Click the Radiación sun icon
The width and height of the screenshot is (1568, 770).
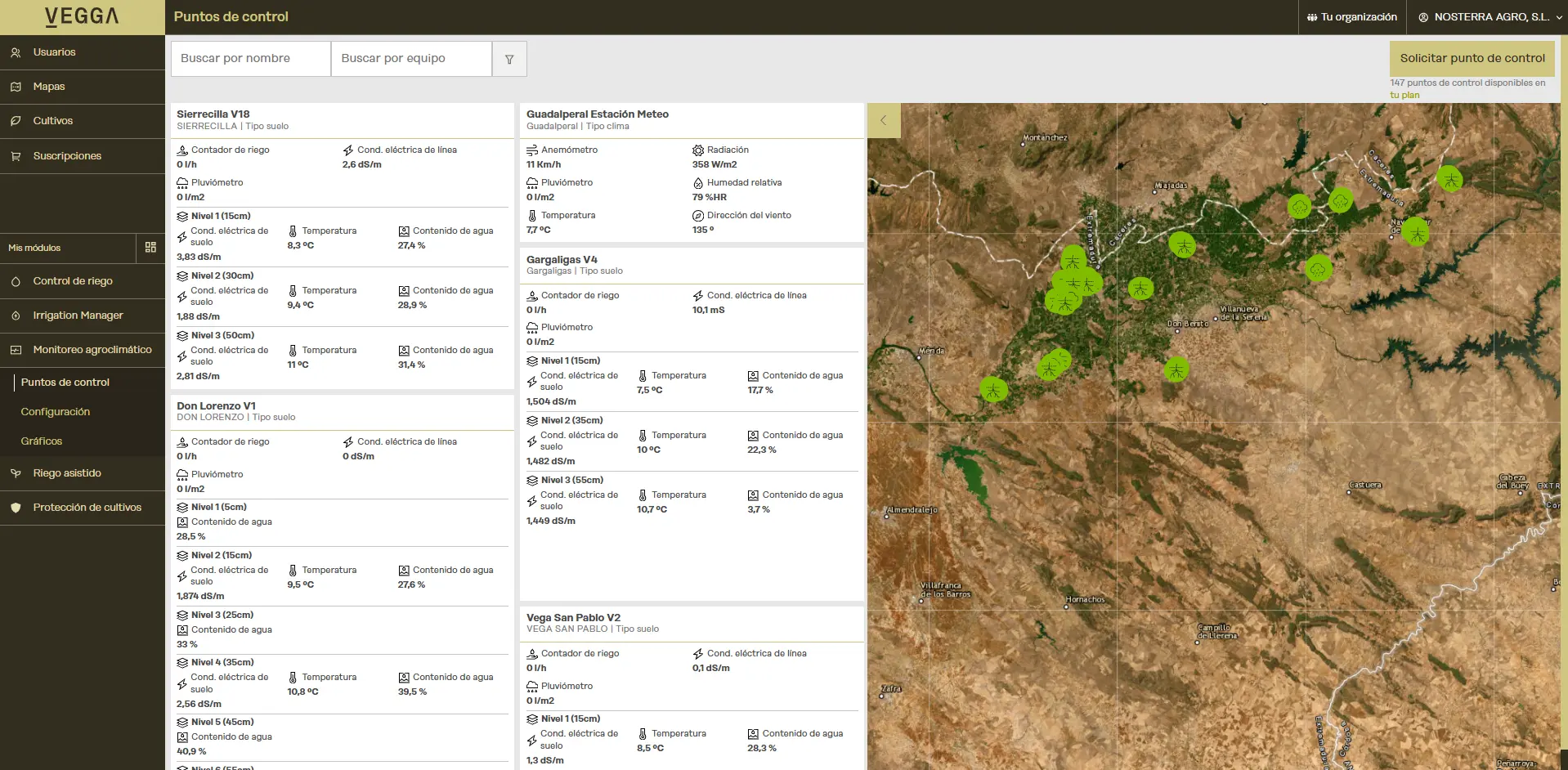(x=698, y=150)
